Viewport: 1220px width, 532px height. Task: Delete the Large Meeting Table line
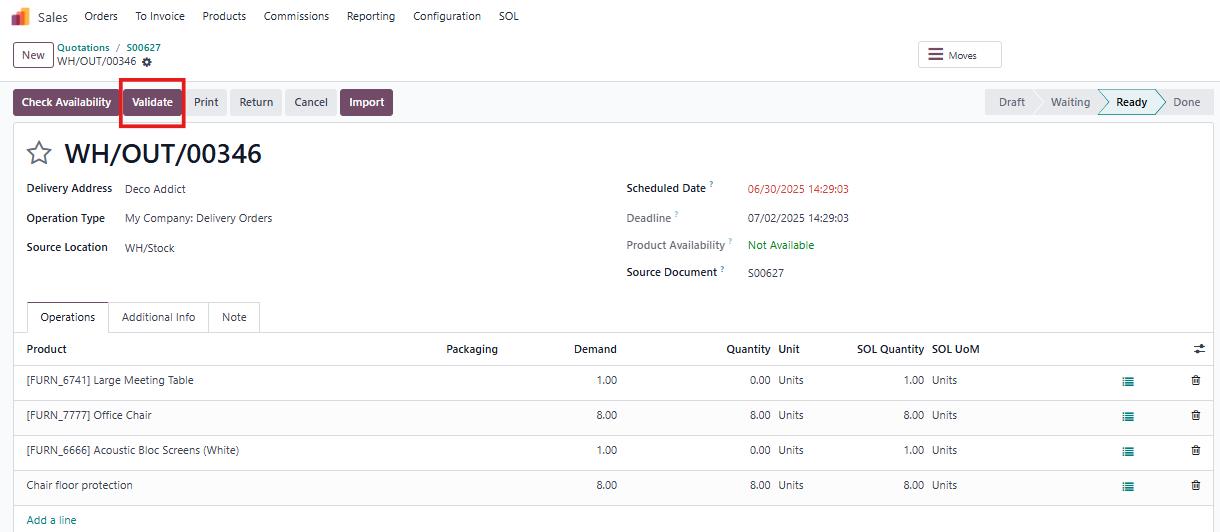[1195, 380]
